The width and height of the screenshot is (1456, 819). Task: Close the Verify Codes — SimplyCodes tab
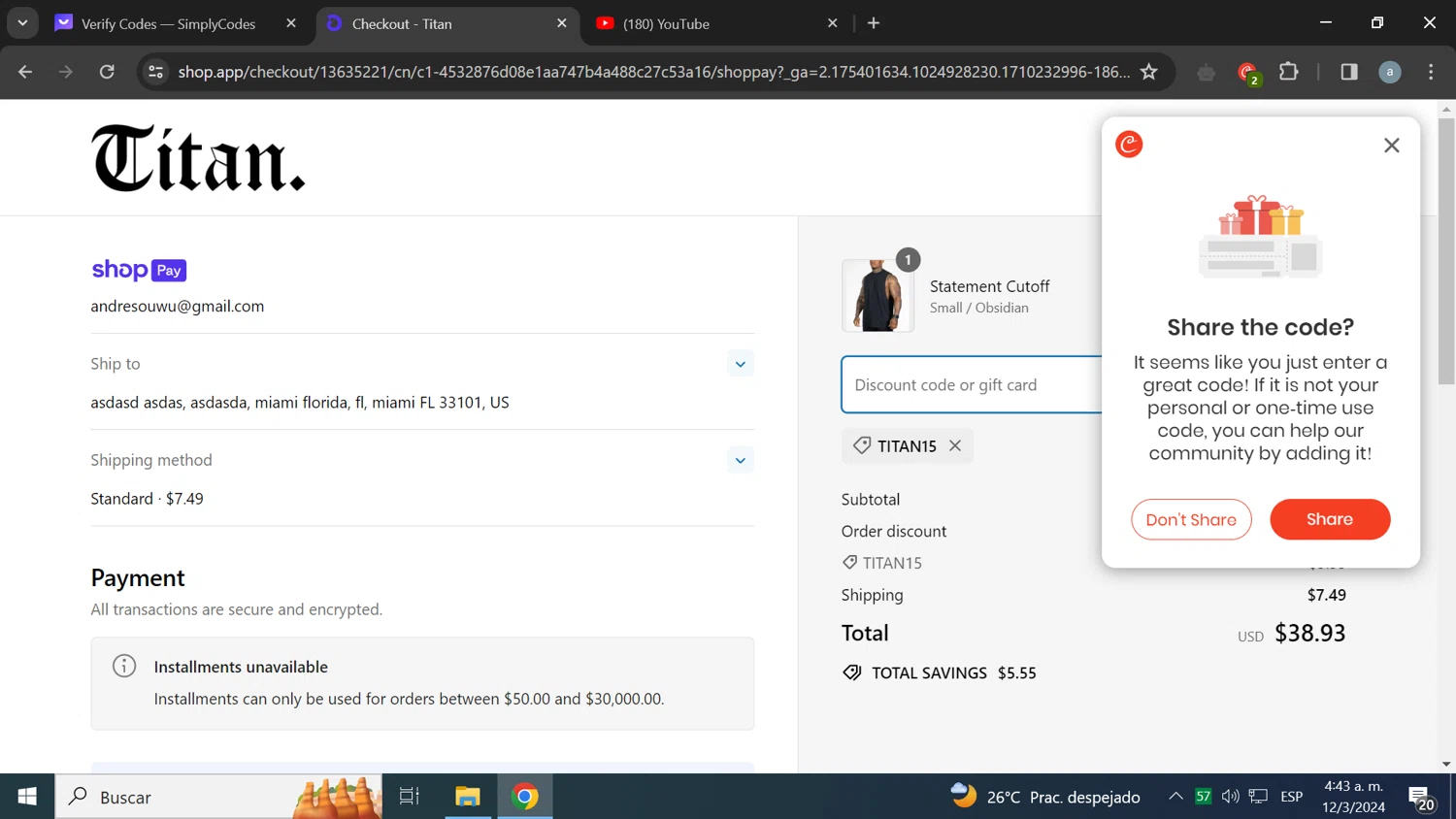(291, 23)
